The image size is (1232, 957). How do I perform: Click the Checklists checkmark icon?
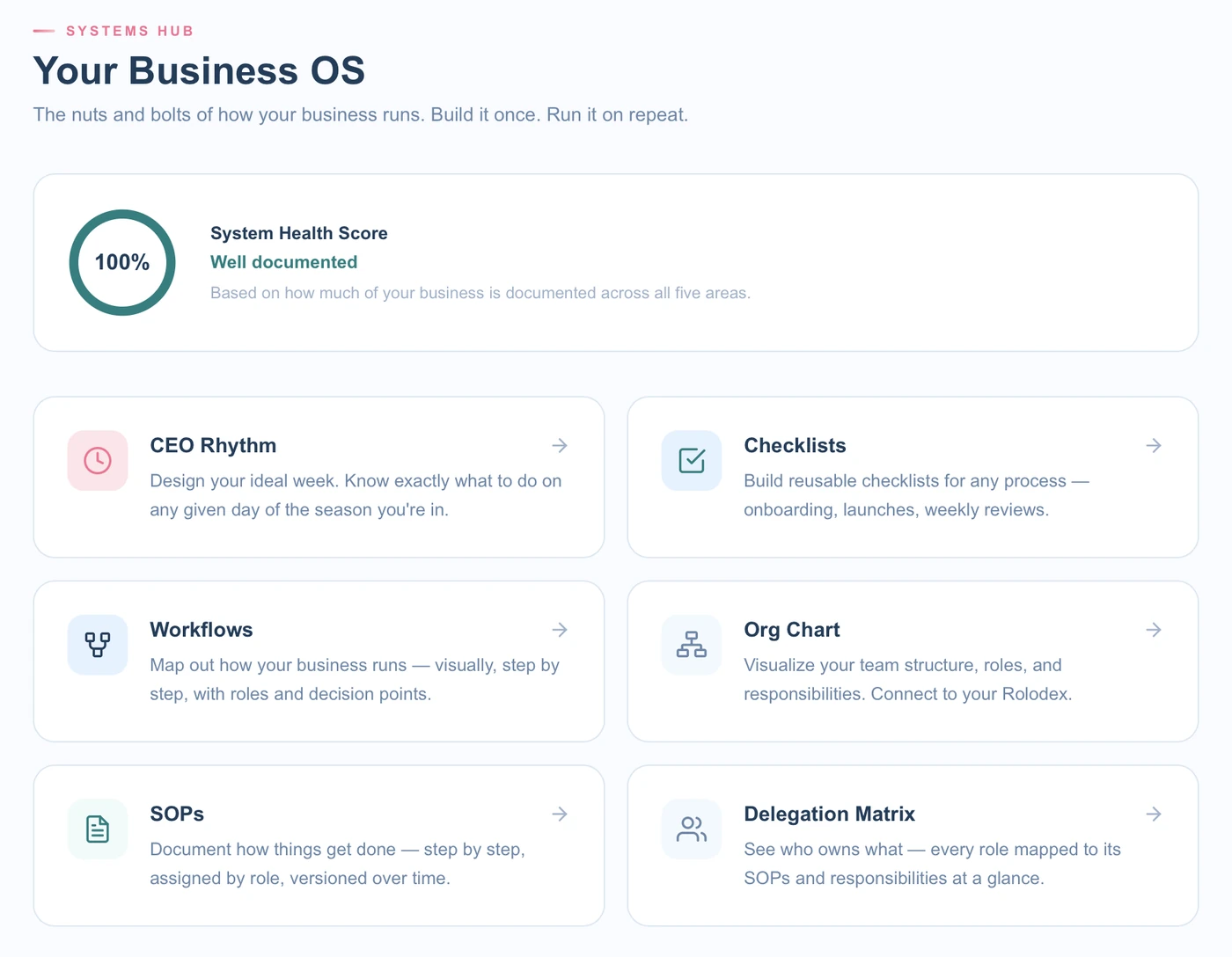tap(692, 460)
